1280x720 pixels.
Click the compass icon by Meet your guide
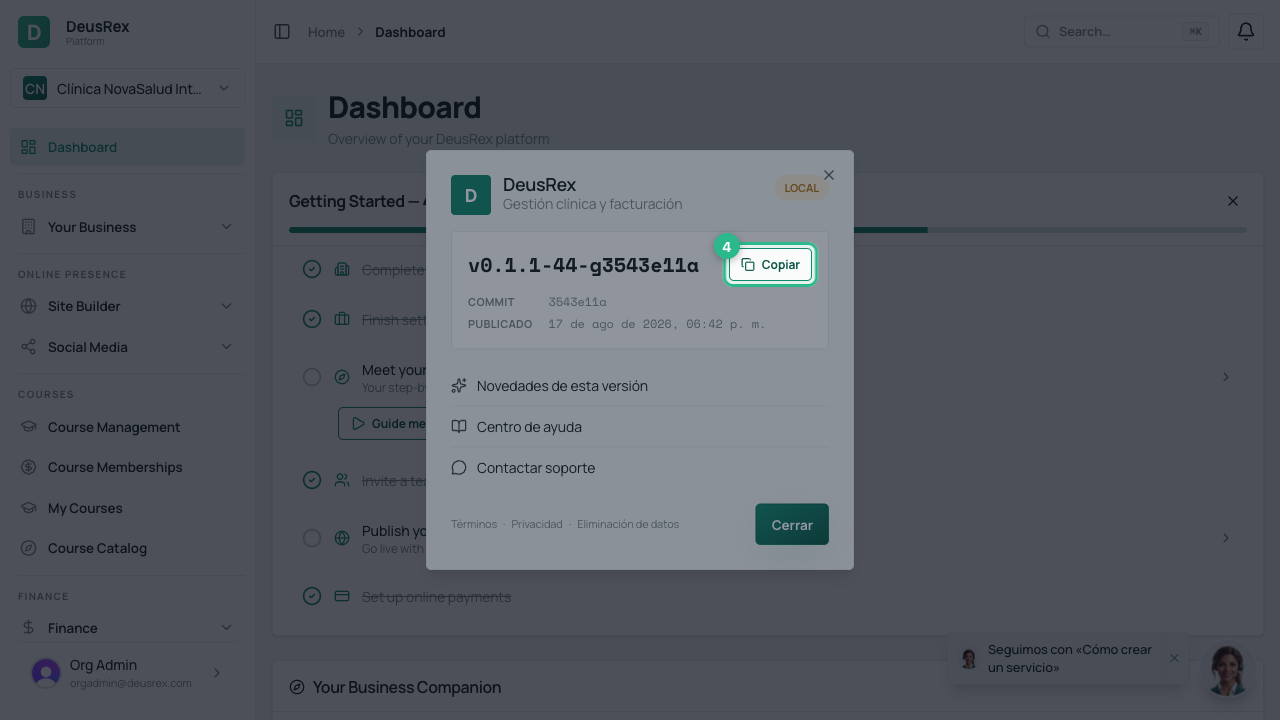coord(342,377)
